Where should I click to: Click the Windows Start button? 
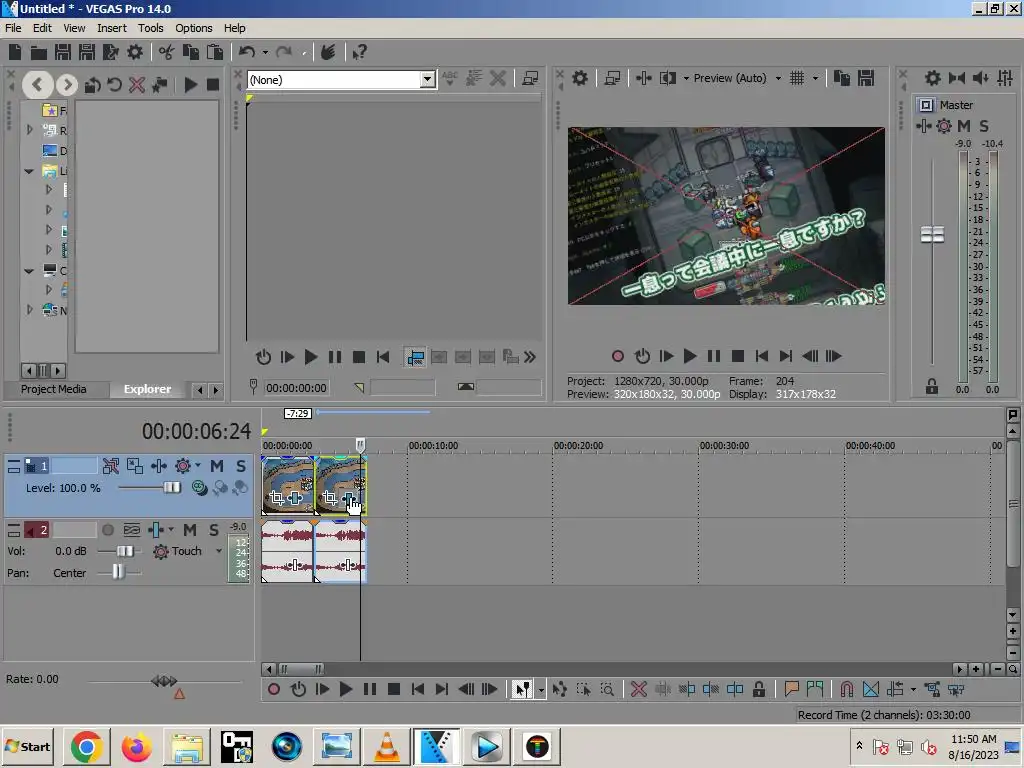click(27, 746)
